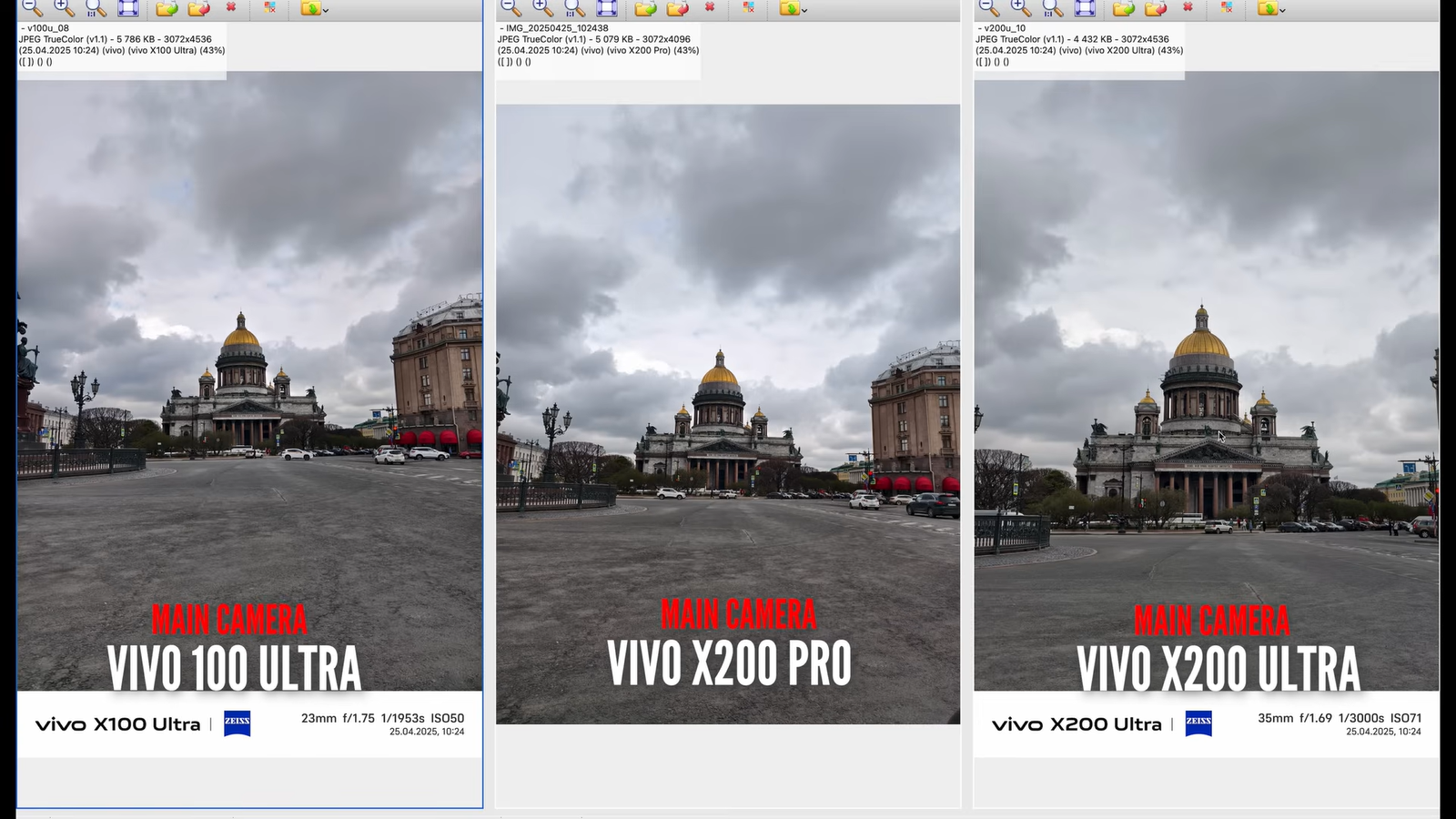
Task: Select 1:1 actual-size zoom in the X200 Ultra pane
Action: click(1048, 9)
